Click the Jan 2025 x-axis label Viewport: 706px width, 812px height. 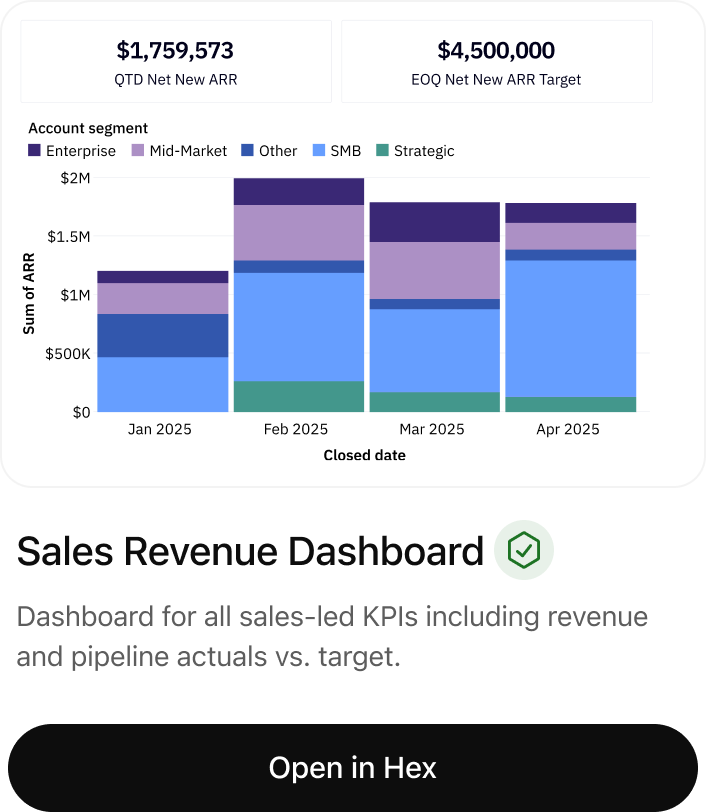click(x=160, y=429)
